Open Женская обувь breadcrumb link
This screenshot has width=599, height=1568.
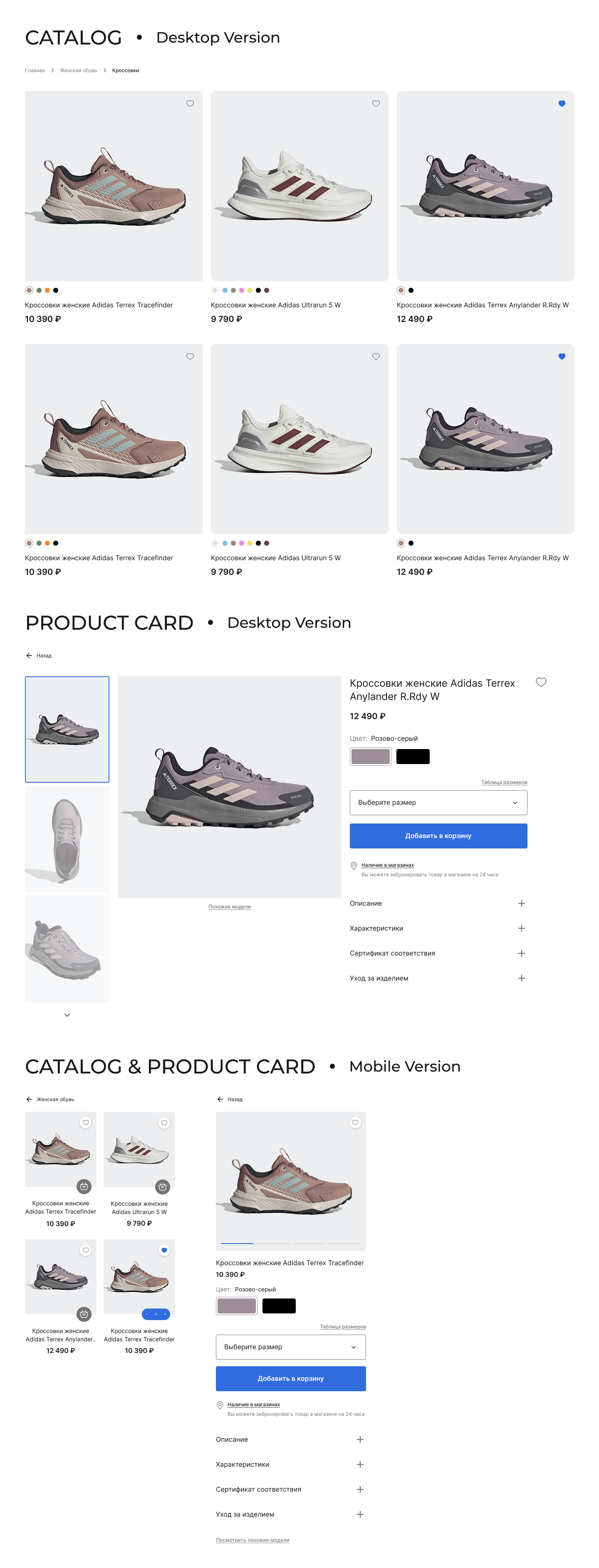(79, 70)
